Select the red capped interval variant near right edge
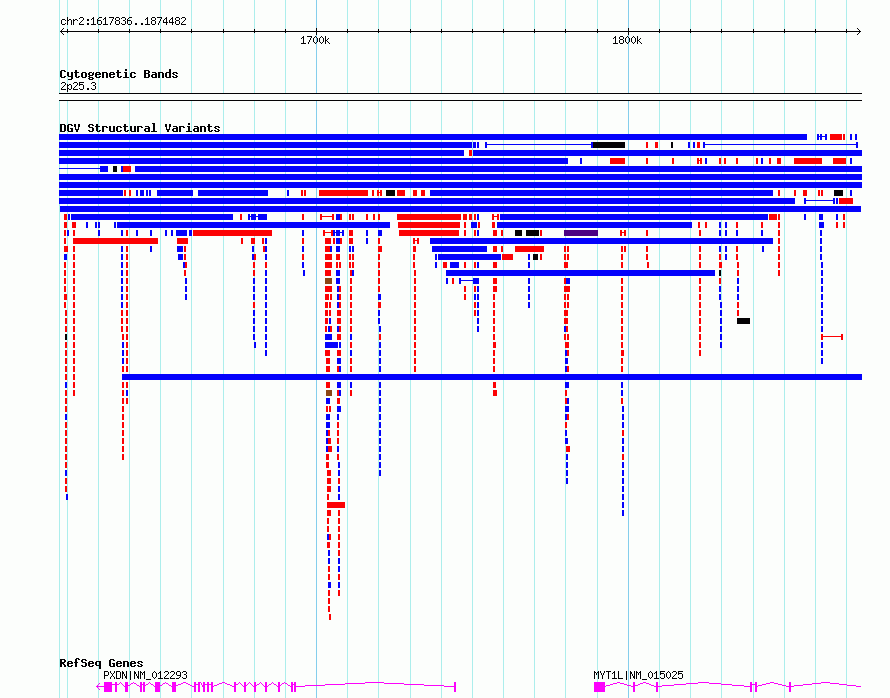890x698 pixels. [x=832, y=337]
